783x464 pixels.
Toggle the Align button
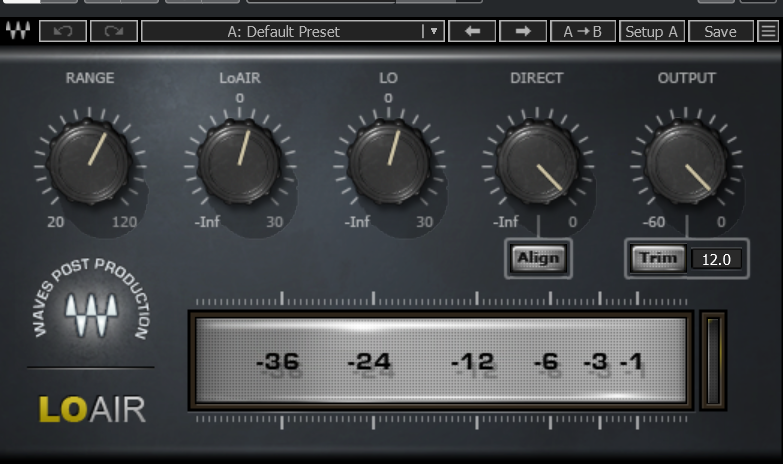coord(538,258)
